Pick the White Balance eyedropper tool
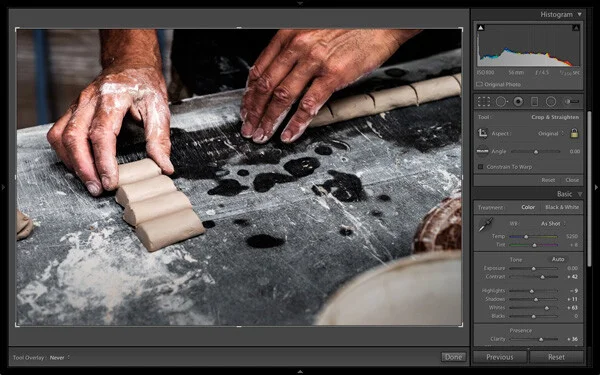The image size is (600, 375). click(485, 225)
